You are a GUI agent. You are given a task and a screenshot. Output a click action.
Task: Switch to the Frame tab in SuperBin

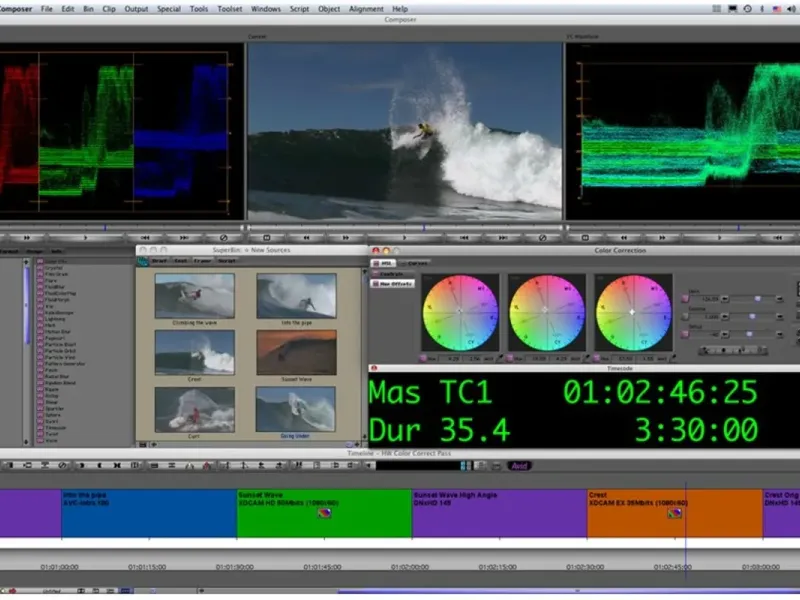pos(200,260)
